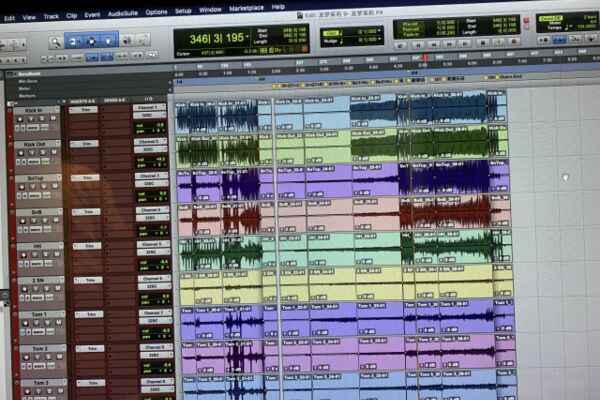Open the Setup menu
This screenshot has height=400, width=600.
[183, 11]
